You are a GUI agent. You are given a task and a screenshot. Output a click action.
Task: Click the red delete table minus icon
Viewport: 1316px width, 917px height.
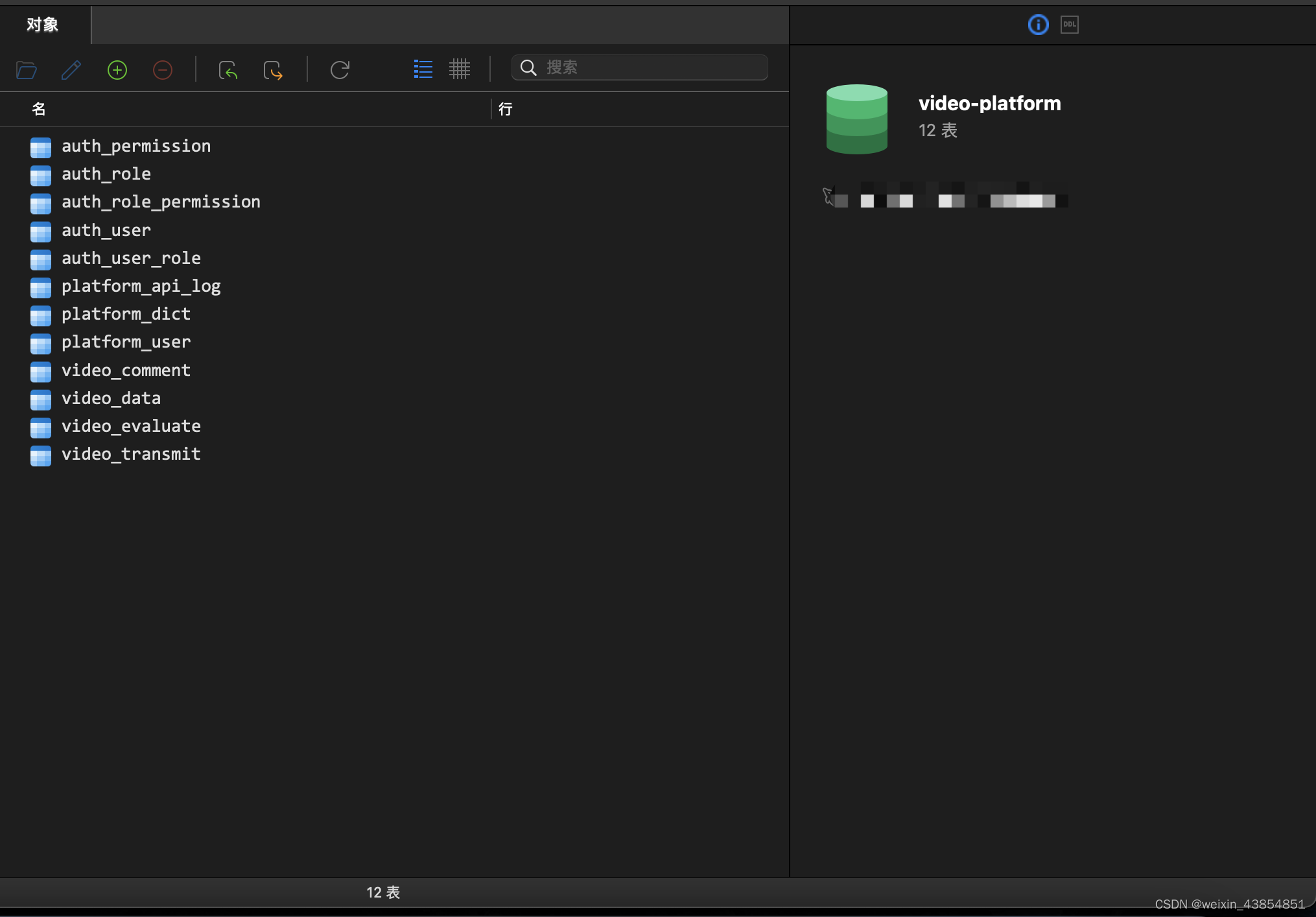(x=163, y=69)
